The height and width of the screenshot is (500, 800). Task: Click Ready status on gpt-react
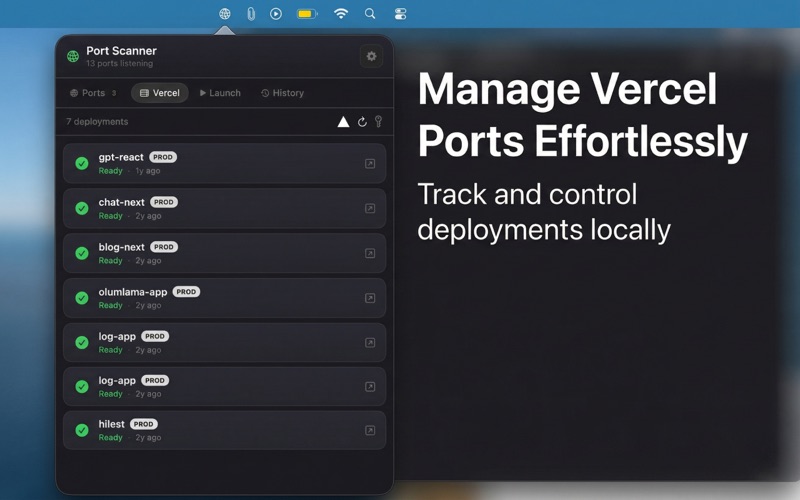click(110, 171)
